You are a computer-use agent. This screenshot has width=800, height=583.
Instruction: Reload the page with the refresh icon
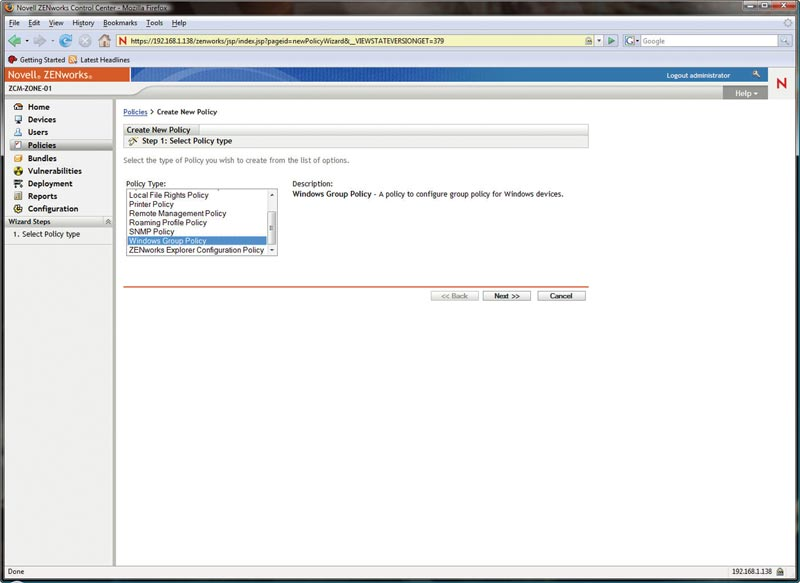click(x=65, y=41)
